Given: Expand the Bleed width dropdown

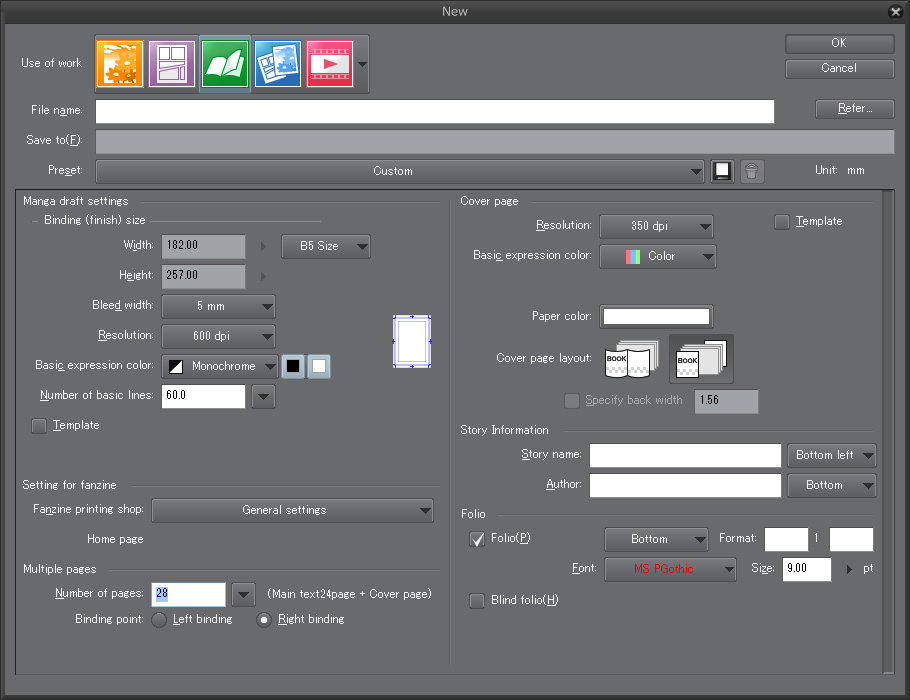Looking at the screenshot, I should (x=218, y=306).
